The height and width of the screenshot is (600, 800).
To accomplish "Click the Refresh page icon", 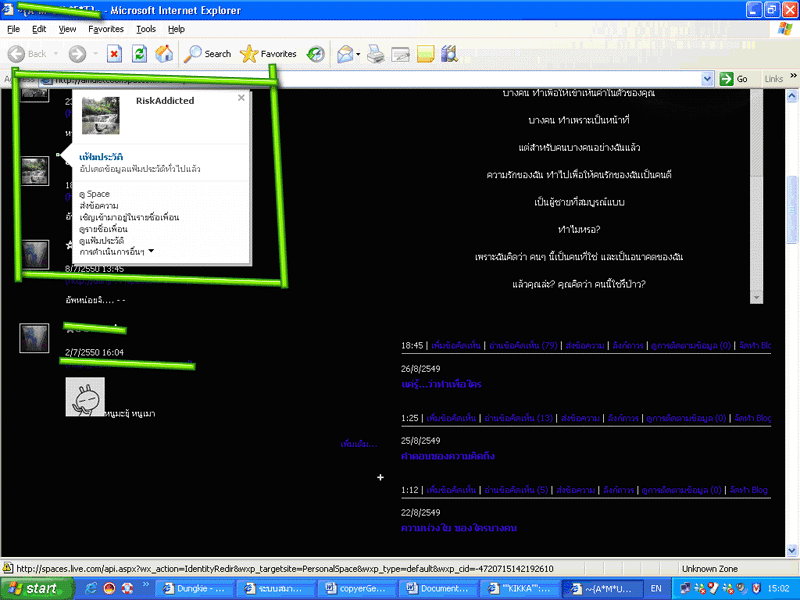I will (x=138, y=54).
